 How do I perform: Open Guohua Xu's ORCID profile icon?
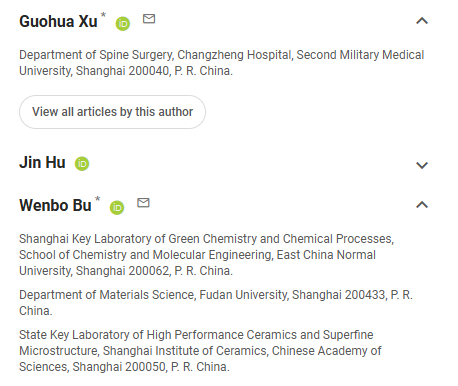pos(123,24)
